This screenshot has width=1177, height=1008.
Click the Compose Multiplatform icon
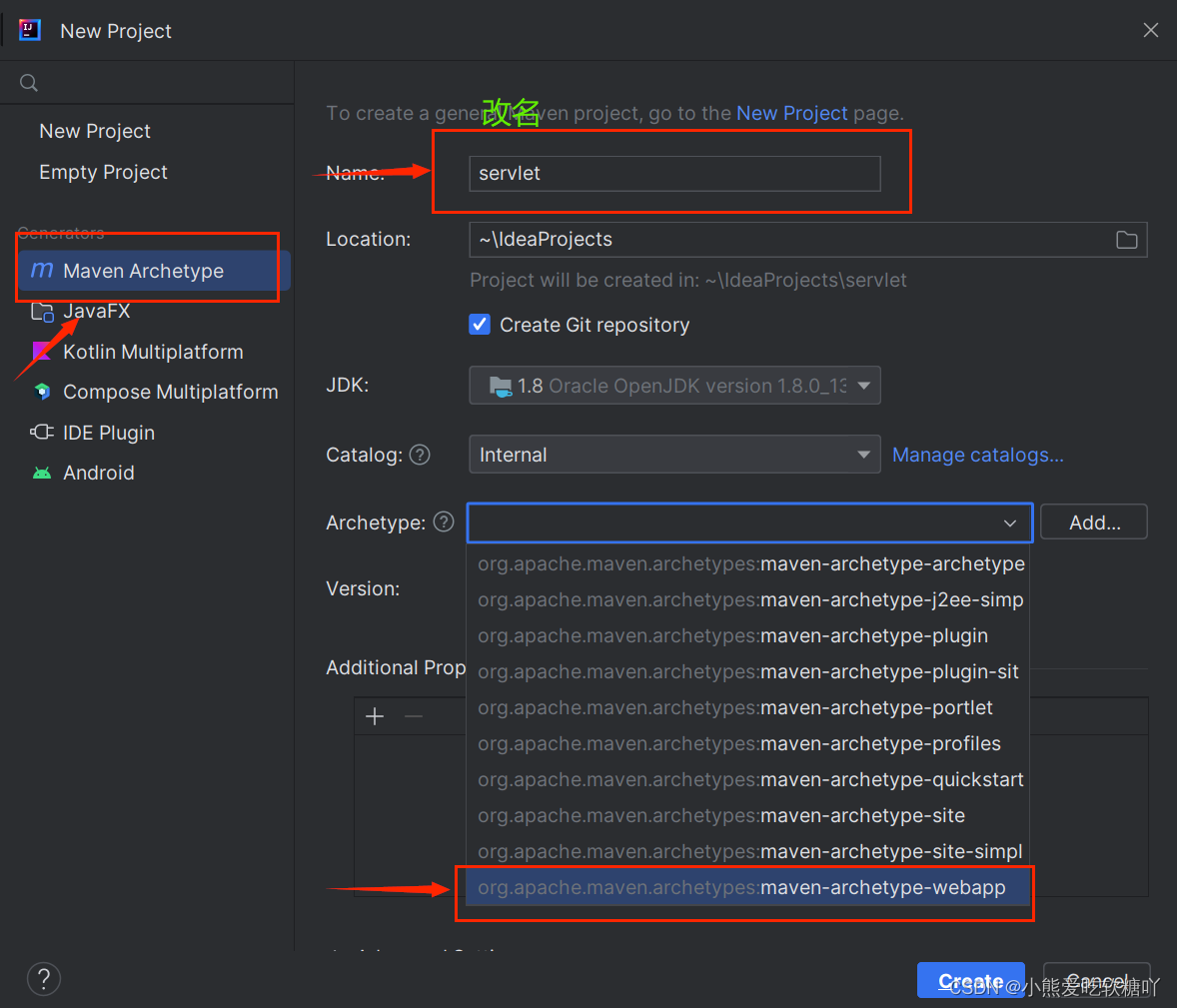click(x=42, y=392)
